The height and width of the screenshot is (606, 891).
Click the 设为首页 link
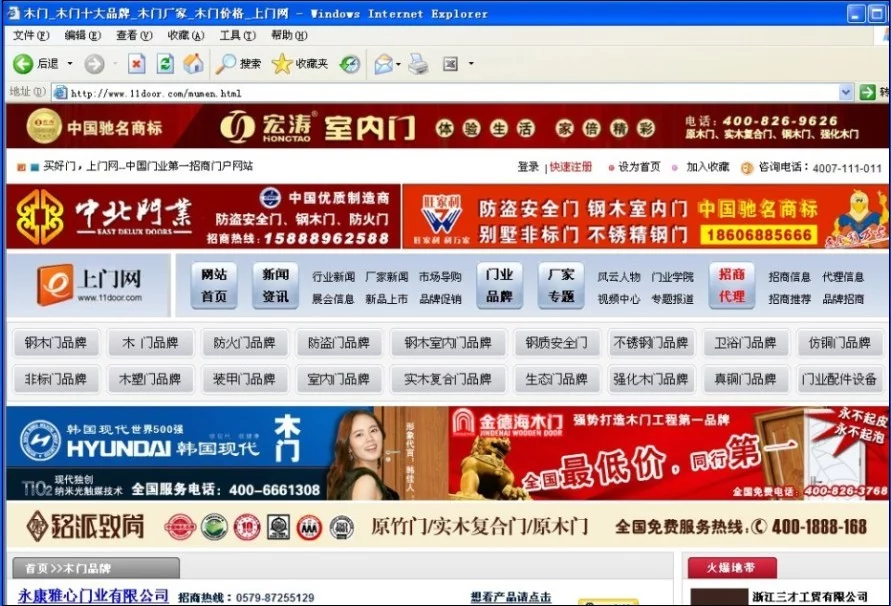(x=639, y=167)
